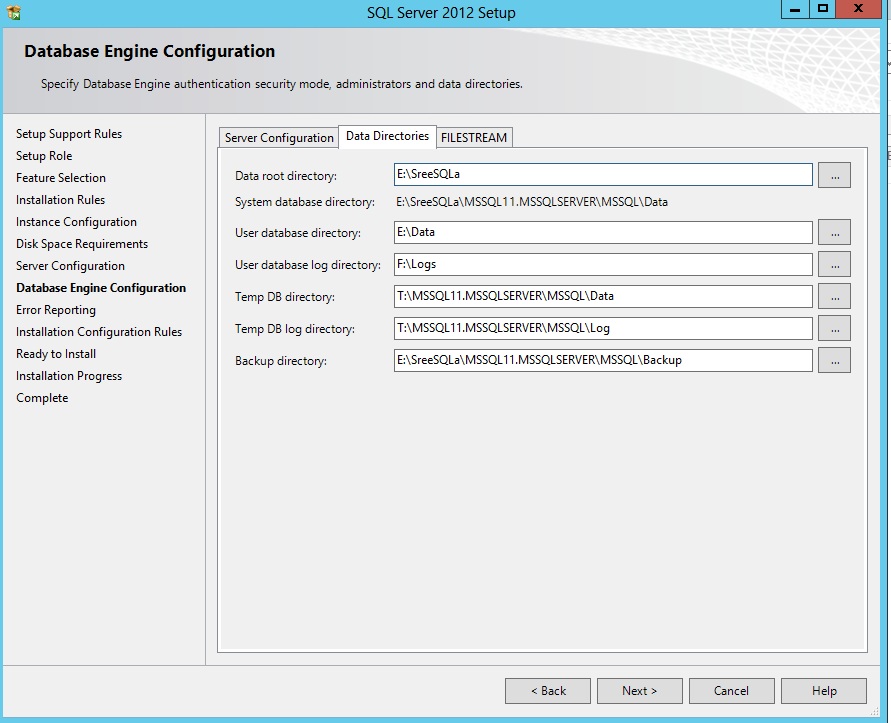
Task: Cancel the SQL Server setup
Action: click(731, 690)
